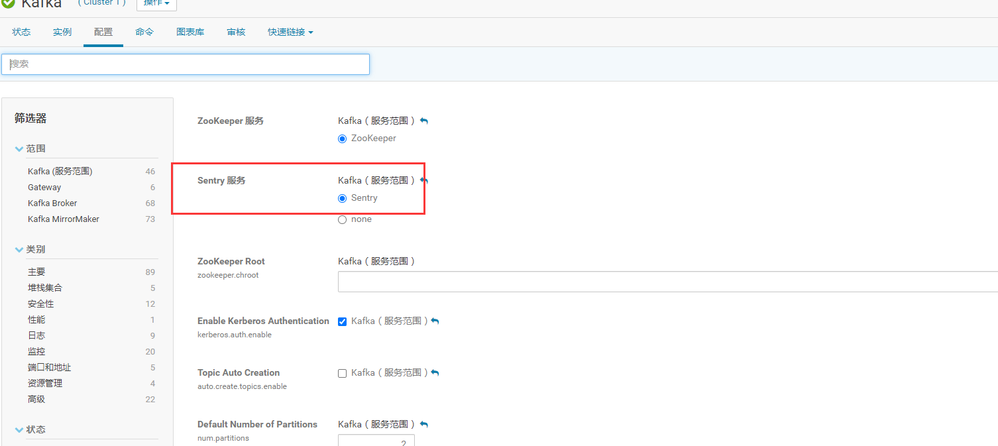Click the 筛选器 panel heading
This screenshot has width=998, height=446.
31,118
